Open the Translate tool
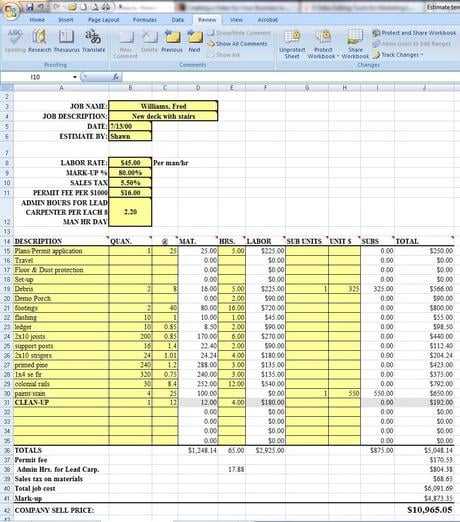Image resolution: width=460 pixels, height=522 pixels. [94, 41]
